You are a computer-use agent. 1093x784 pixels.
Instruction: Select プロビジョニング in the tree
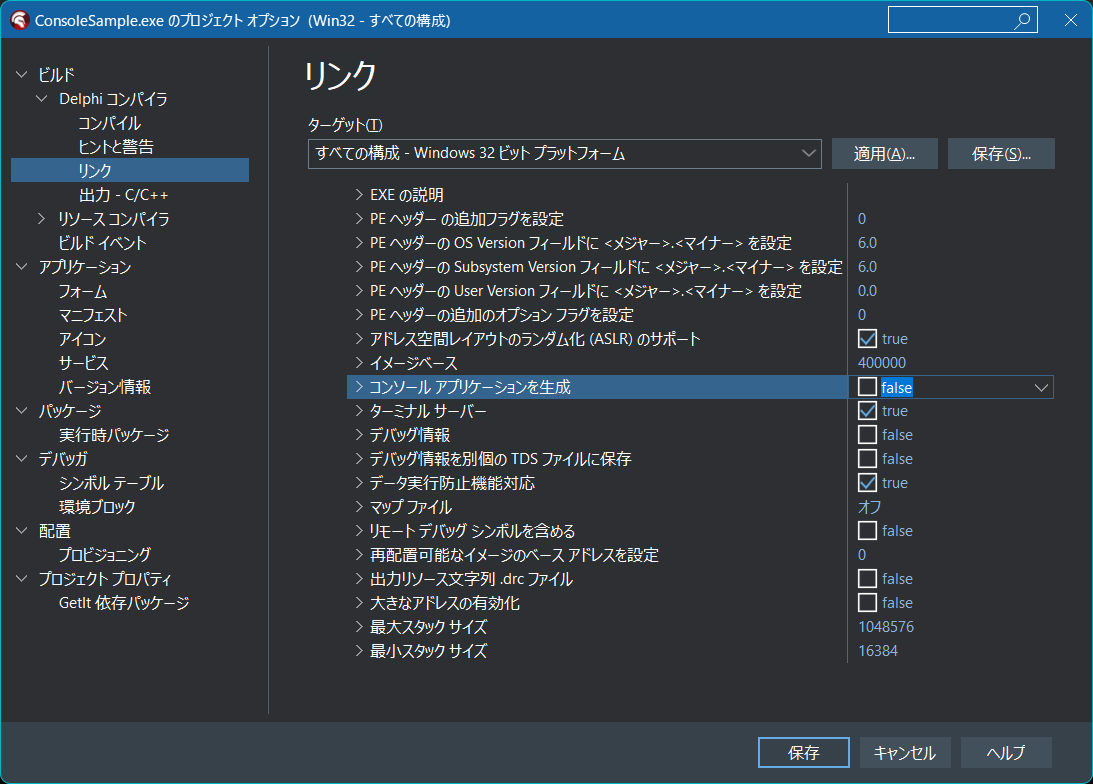tap(105, 555)
